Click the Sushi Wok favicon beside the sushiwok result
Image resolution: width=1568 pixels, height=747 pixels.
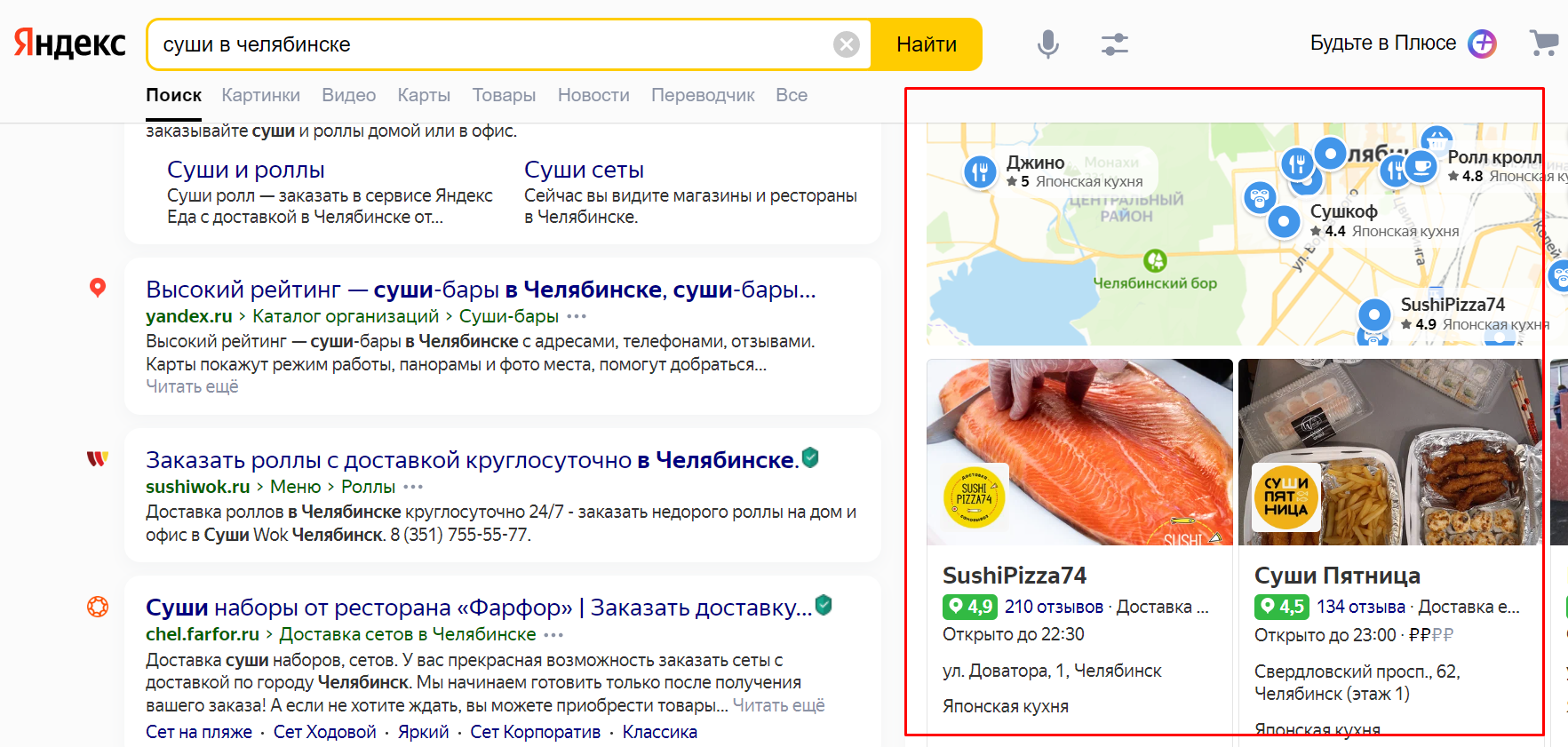pyautogui.click(x=98, y=458)
